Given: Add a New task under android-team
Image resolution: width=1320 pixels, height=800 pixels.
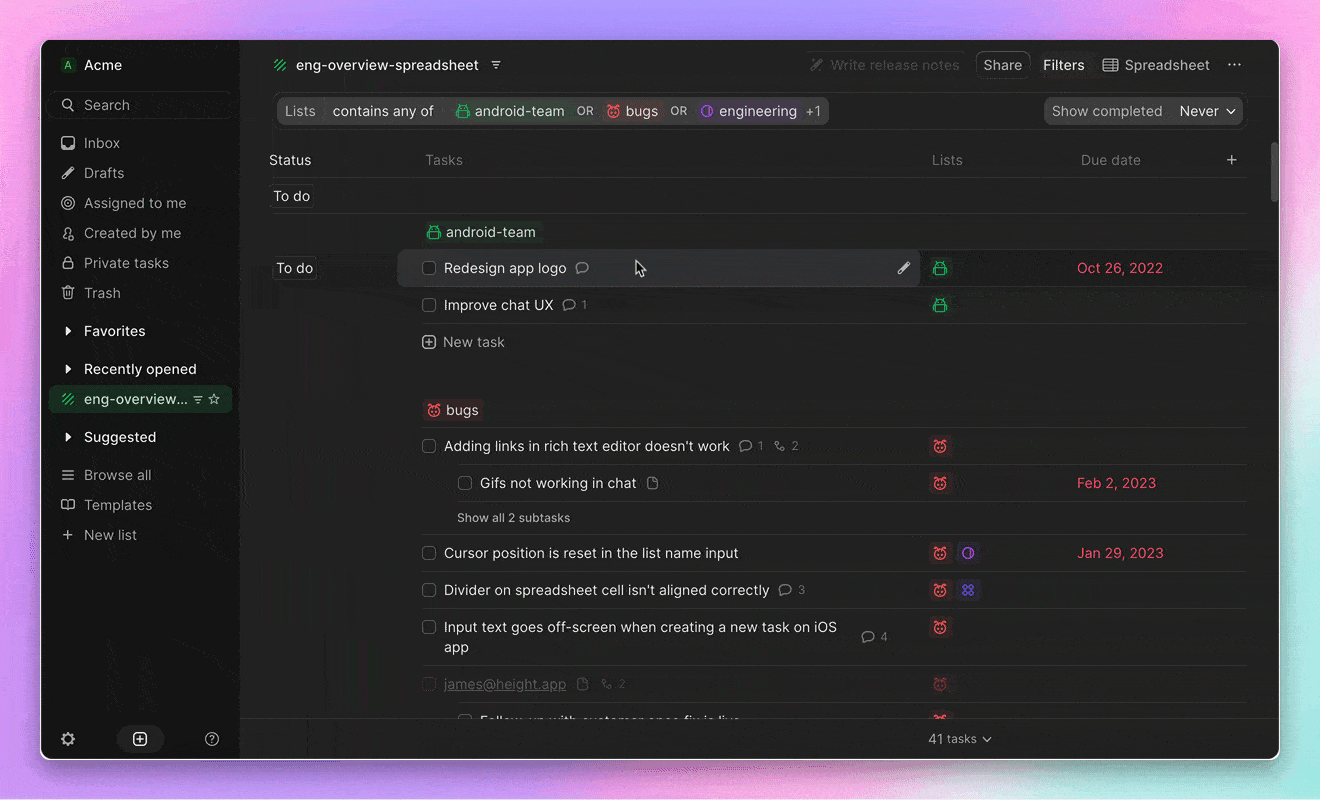Looking at the screenshot, I should (x=464, y=342).
